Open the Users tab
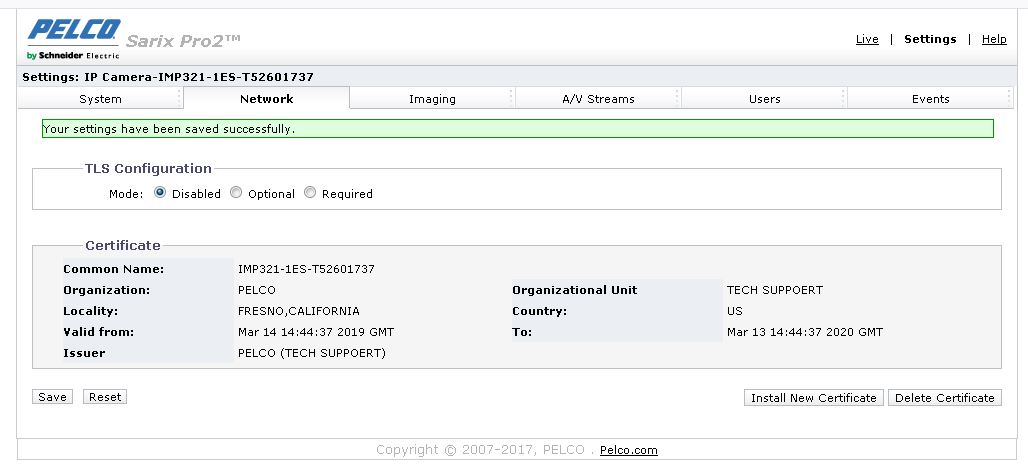 pos(764,99)
